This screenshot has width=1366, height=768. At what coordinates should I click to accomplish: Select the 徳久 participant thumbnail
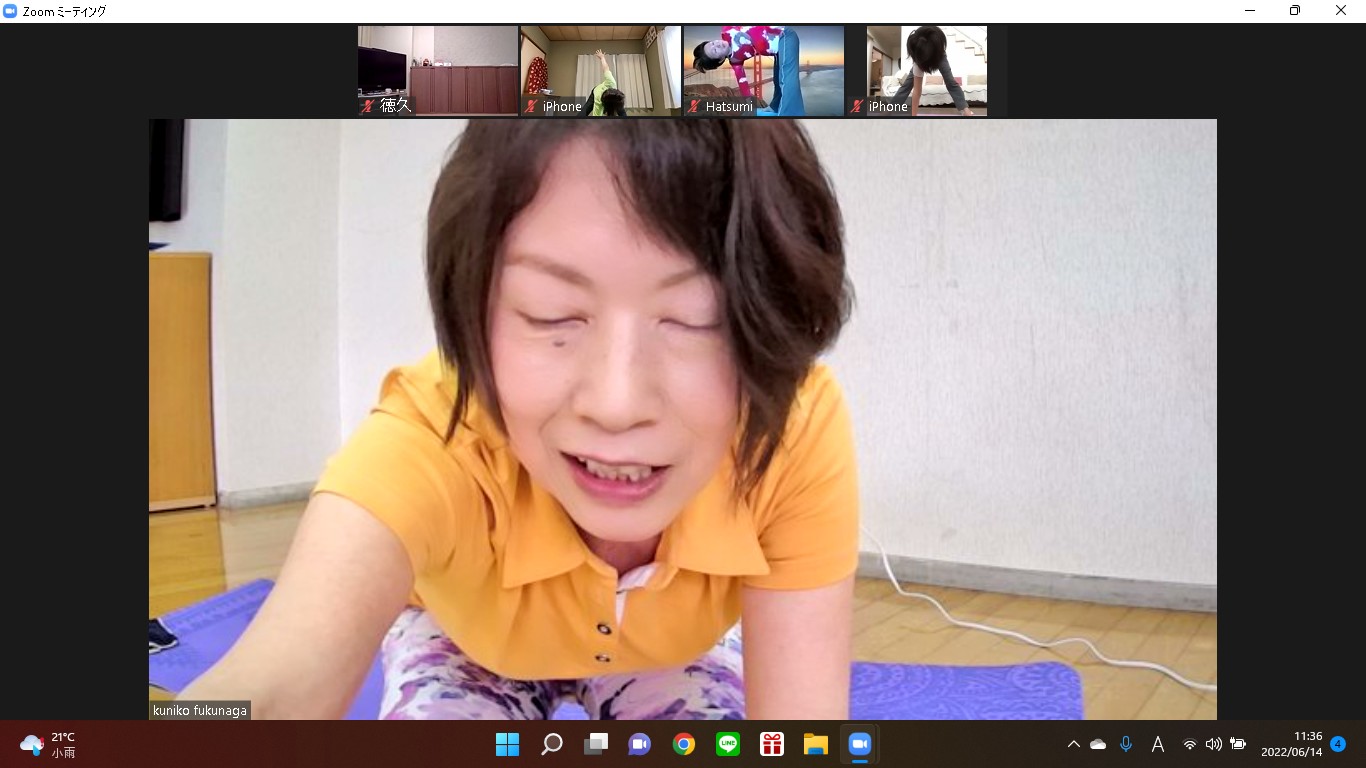(x=438, y=71)
